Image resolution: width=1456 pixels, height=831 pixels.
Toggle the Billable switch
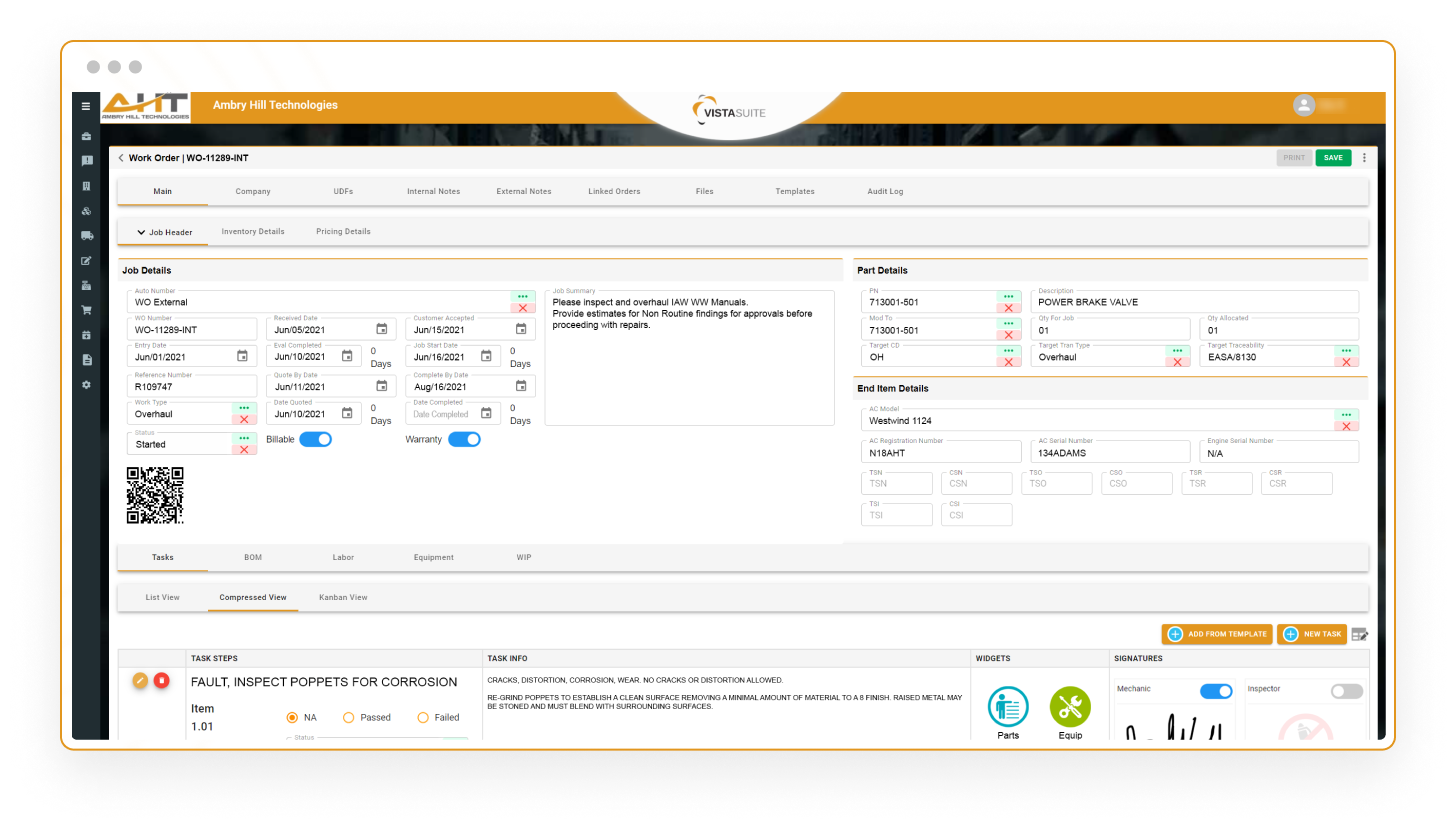tap(315, 439)
